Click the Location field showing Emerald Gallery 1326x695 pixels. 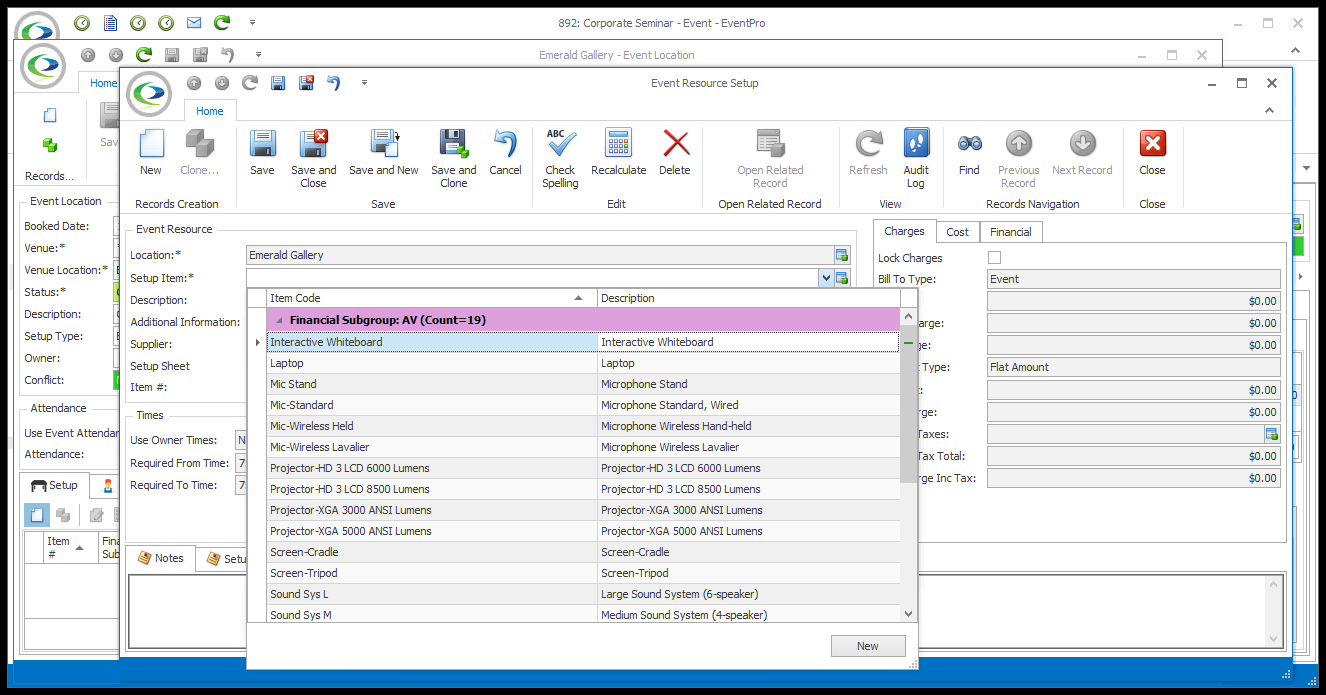click(540, 255)
